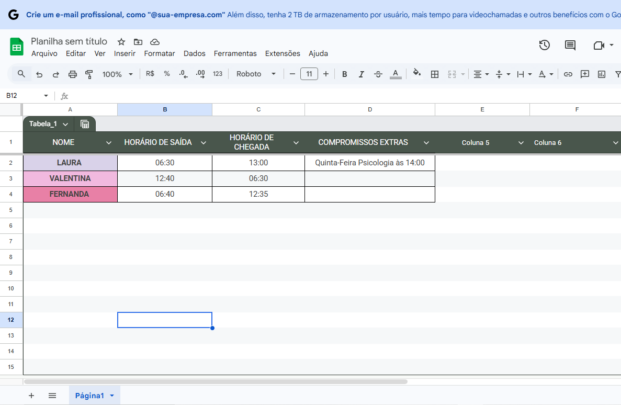Open the comments panel icon

click(x=570, y=45)
